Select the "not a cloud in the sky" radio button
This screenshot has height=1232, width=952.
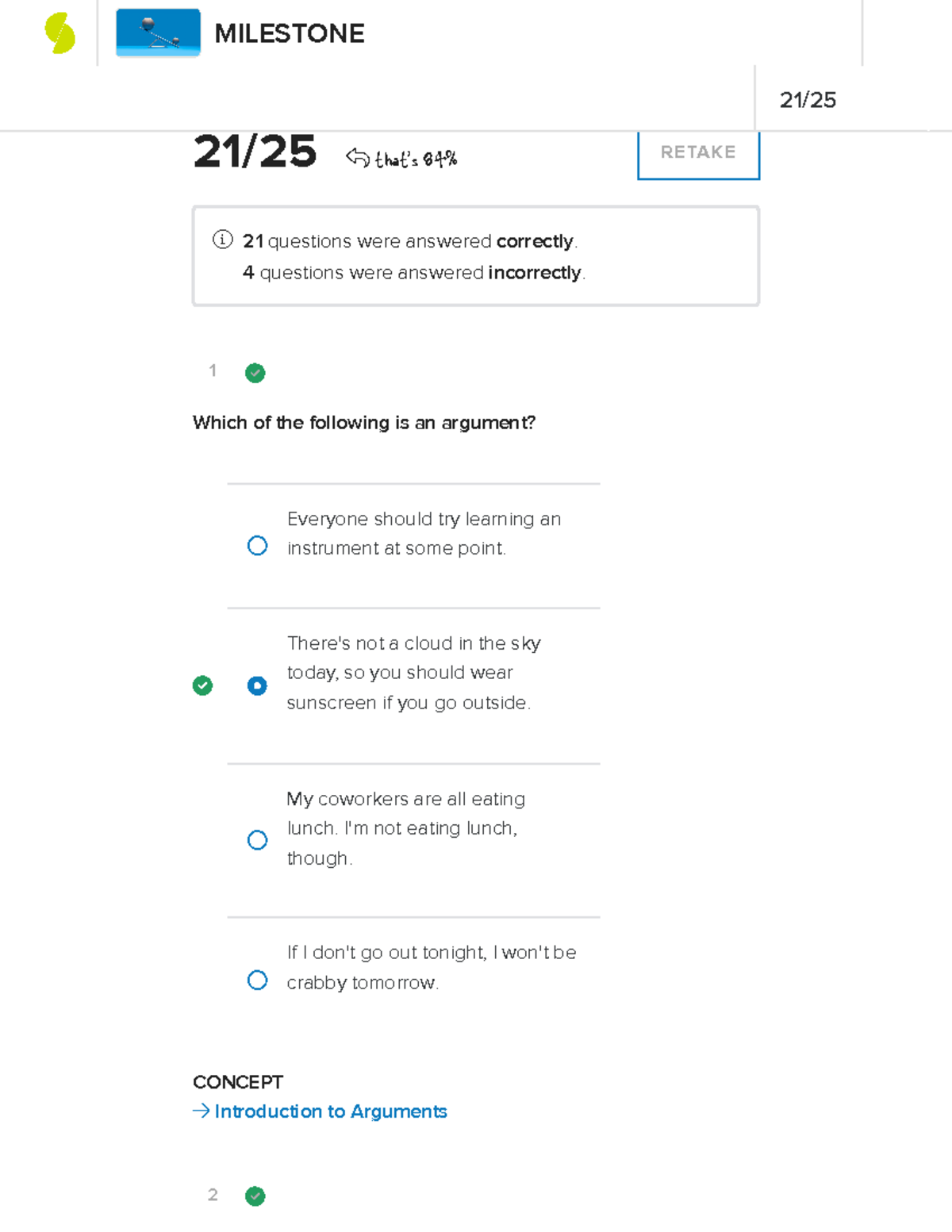(x=257, y=685)
